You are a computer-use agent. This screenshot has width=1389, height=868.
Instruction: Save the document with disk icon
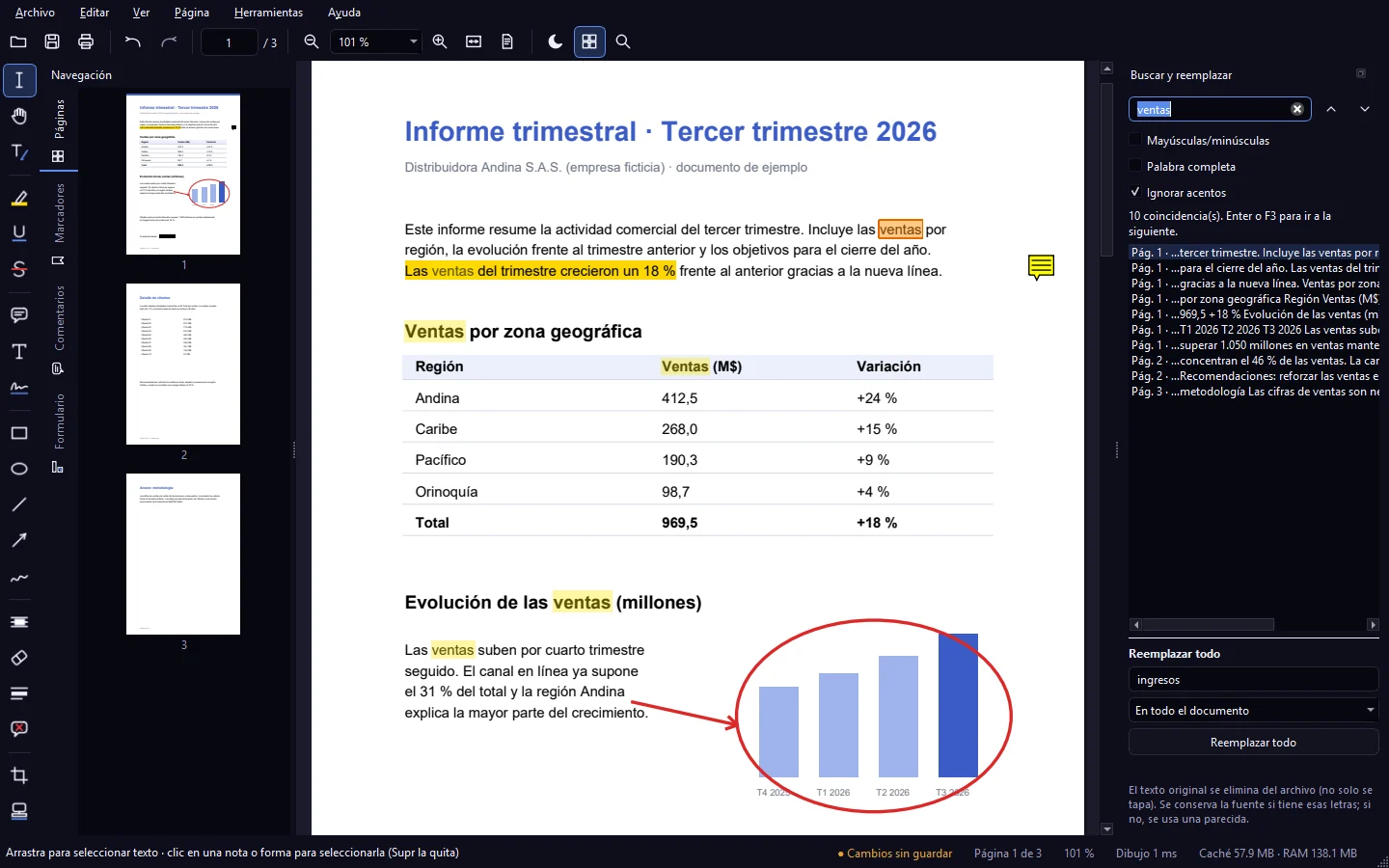52,41
